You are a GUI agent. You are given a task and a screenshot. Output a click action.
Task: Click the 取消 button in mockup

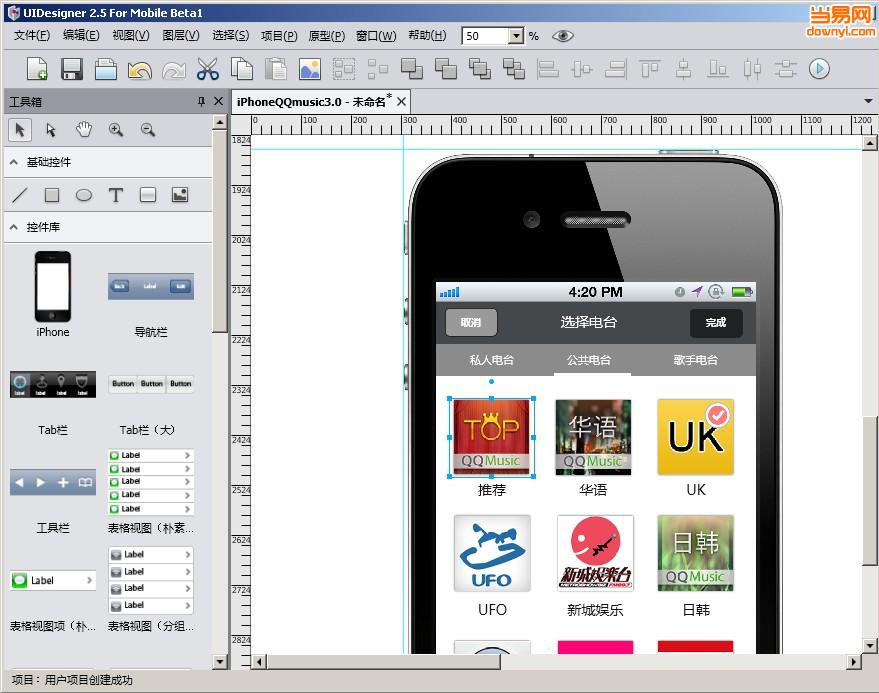coord(471,322)
